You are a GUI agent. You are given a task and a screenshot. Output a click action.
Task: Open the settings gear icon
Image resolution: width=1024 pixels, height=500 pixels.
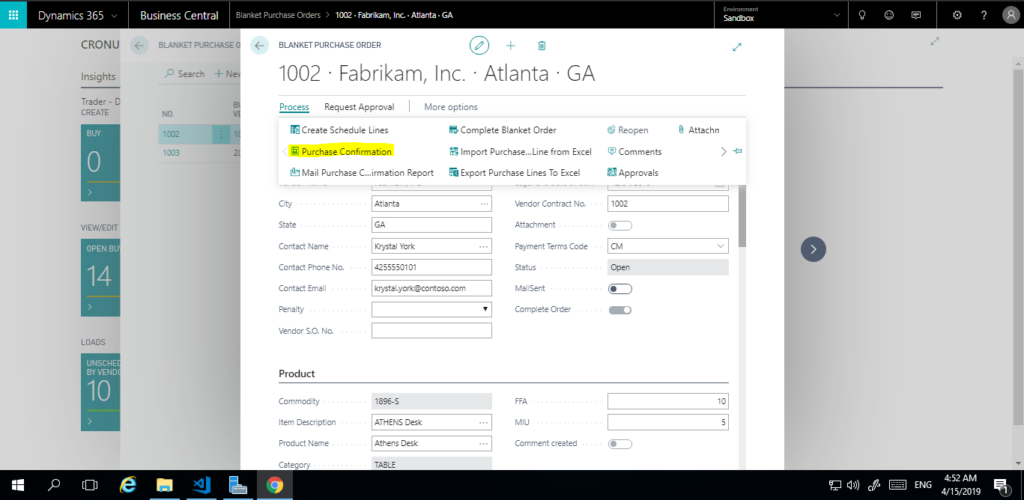[957, 15]
